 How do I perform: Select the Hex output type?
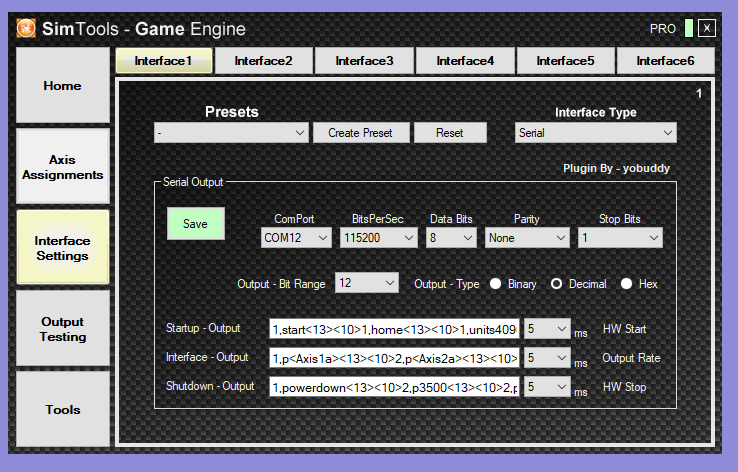626,284
